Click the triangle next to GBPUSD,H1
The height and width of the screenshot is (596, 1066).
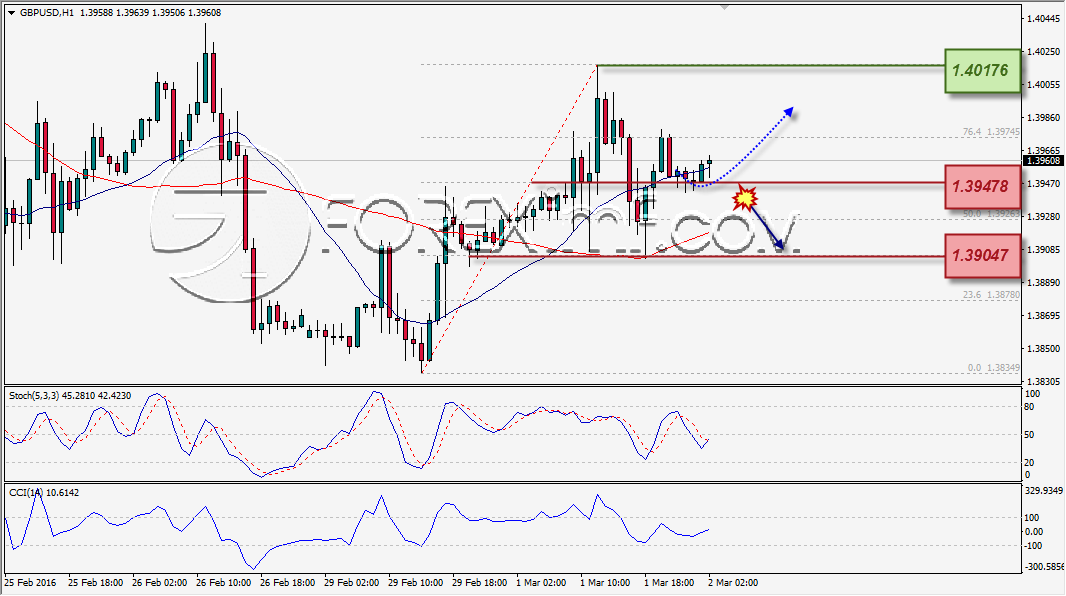[x=12, y=13]
